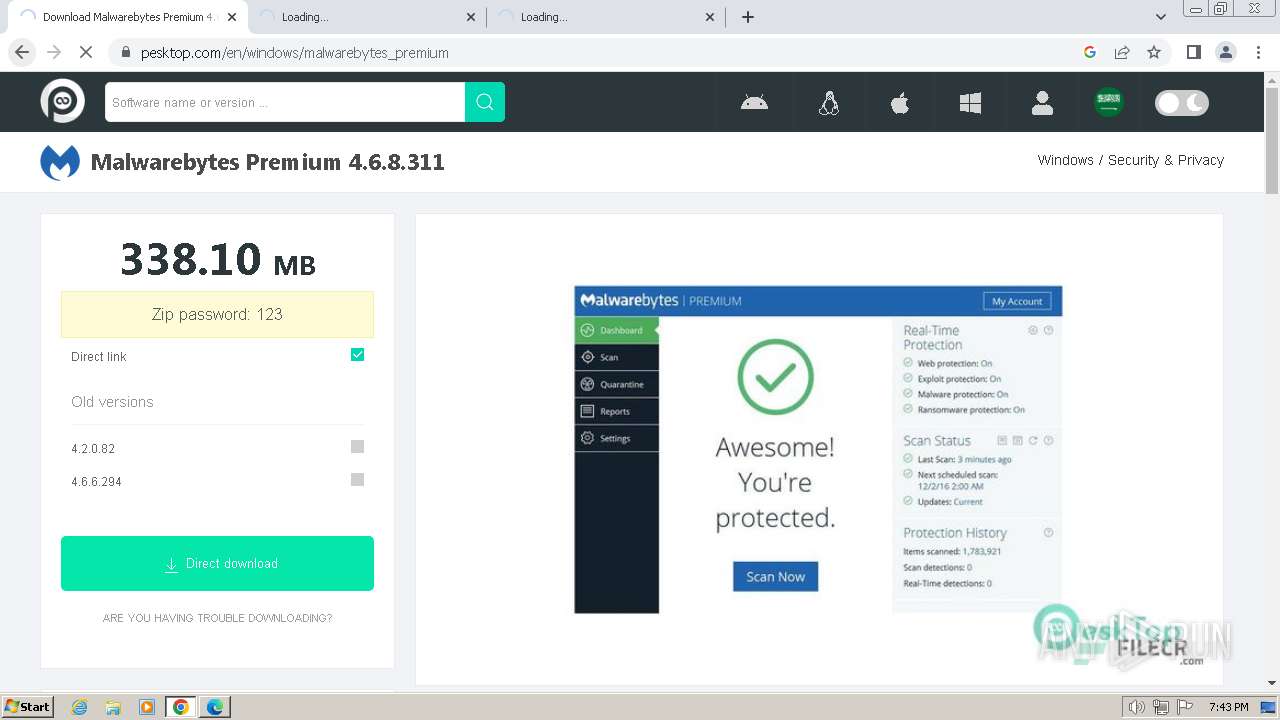
Task: Open ARE YOU HAVING TROUBLE DOWNLOADING link
Action: pyautogui.click(x=217, y=618)
